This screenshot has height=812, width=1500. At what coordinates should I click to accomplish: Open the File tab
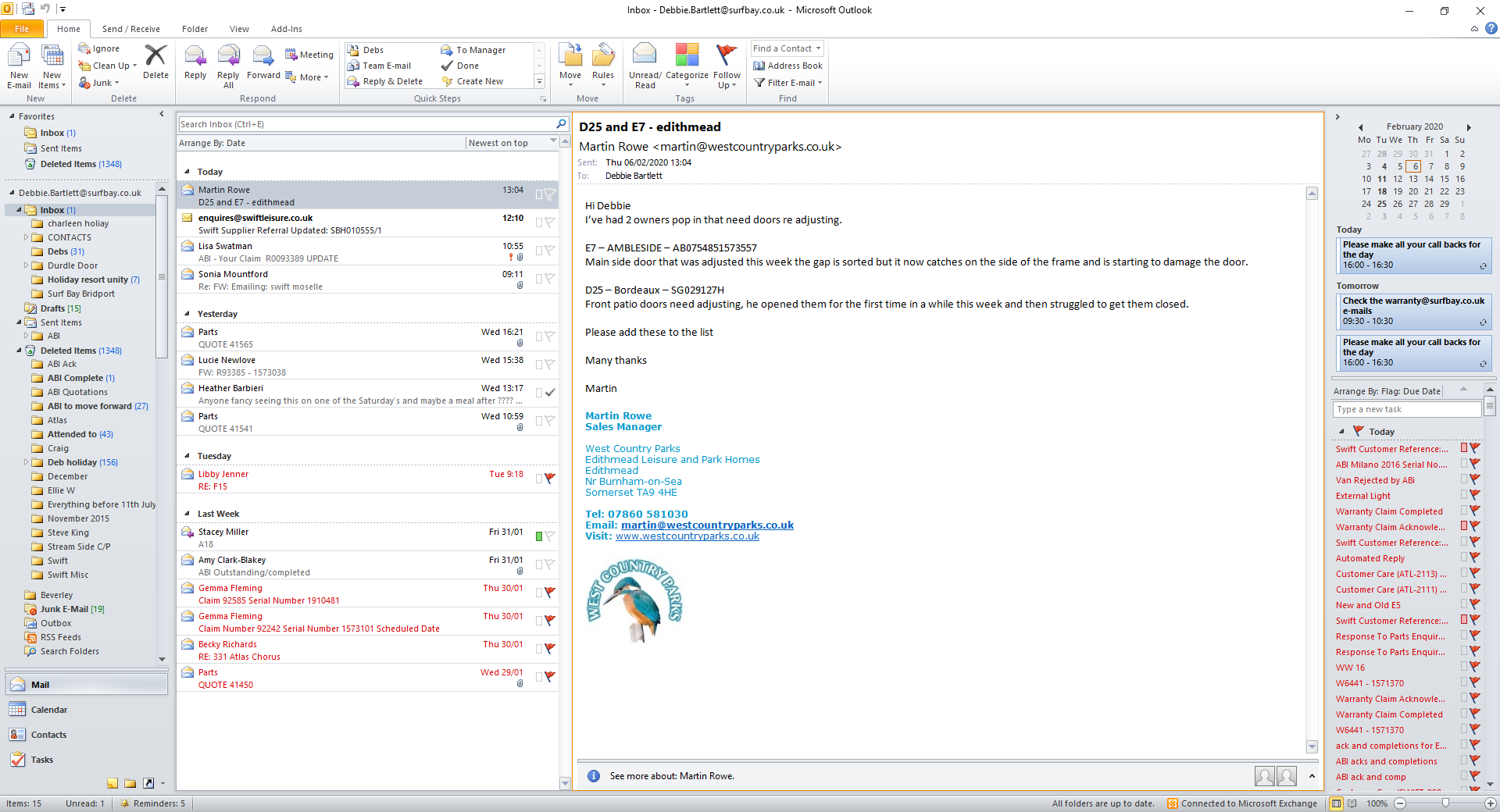point(22,29)
